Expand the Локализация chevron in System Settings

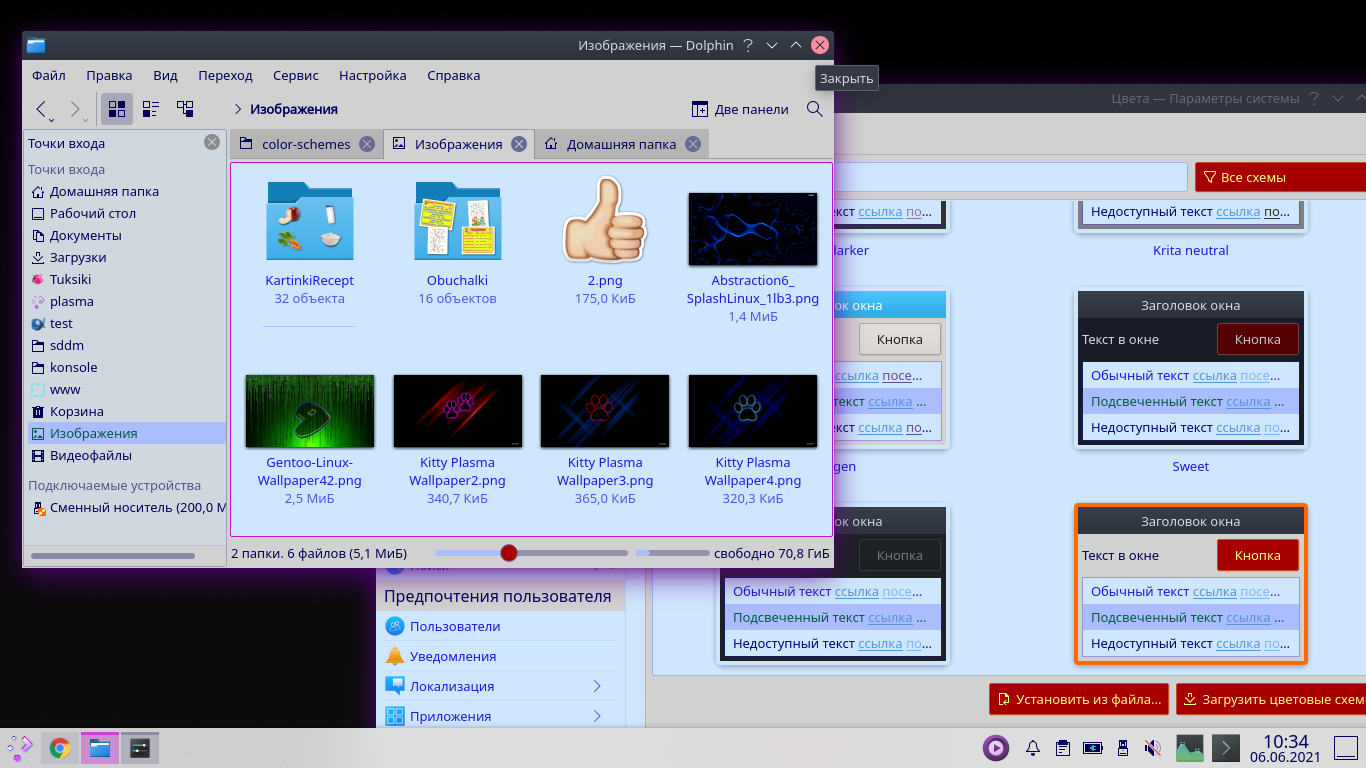(x=597, y=686)
